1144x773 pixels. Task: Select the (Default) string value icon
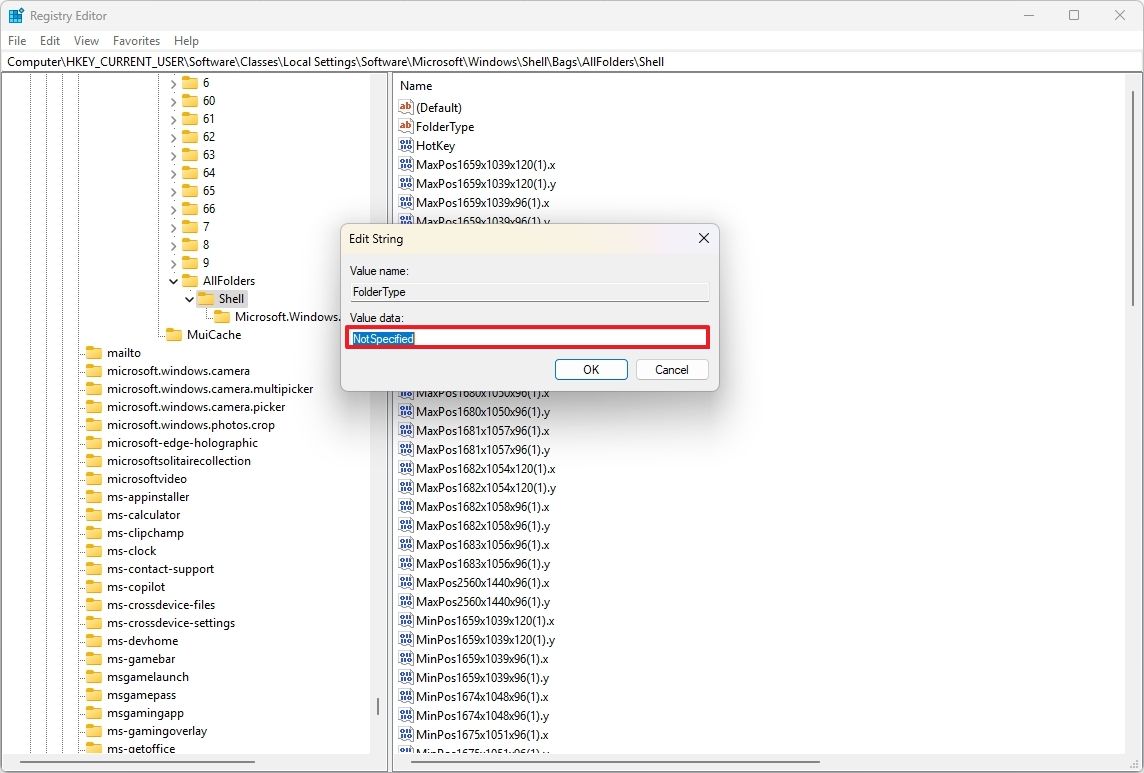point(406,108)
